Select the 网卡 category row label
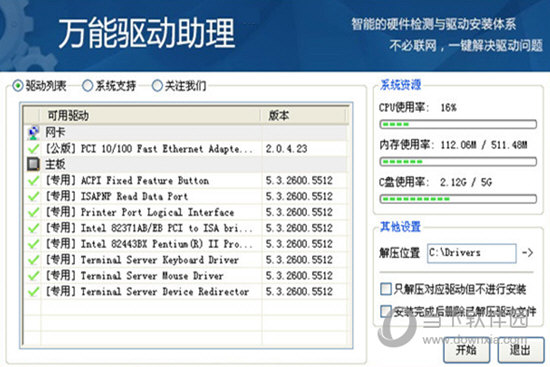 point(55,132)
